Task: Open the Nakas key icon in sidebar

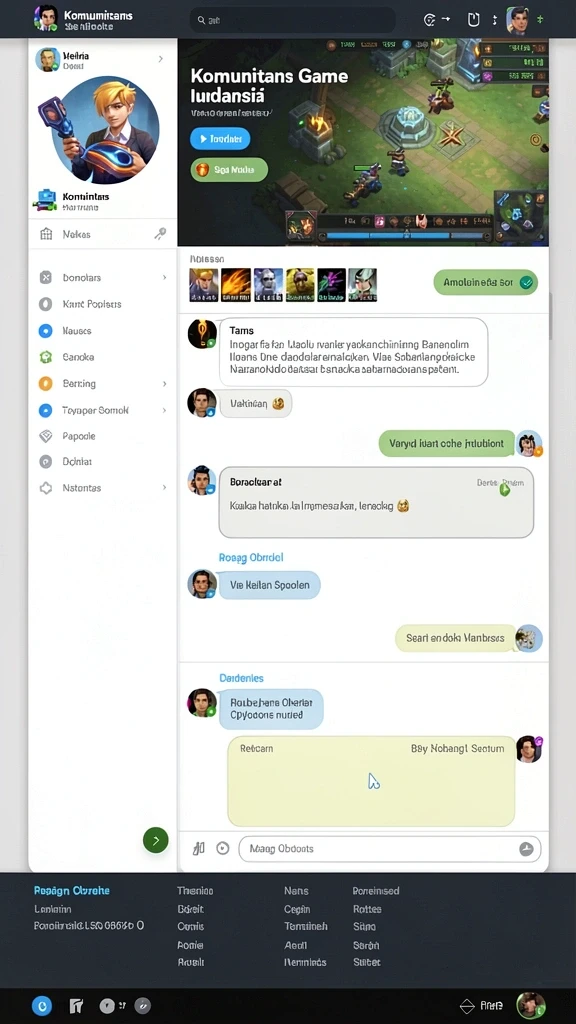Action: [x=159, y=234]
